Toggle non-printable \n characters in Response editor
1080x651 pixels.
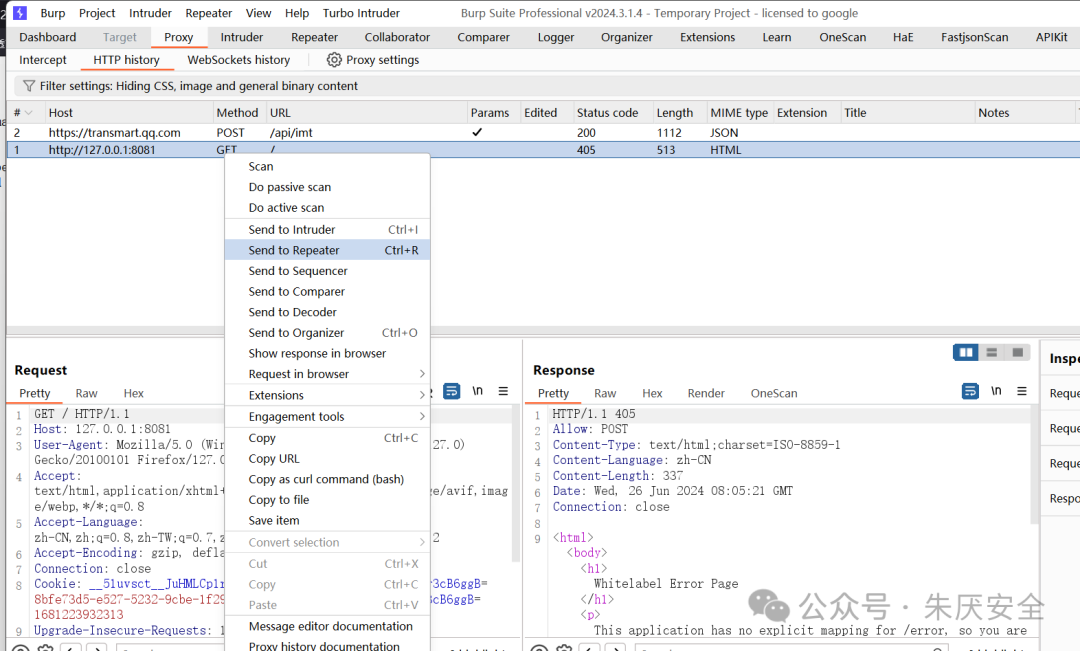996,391
